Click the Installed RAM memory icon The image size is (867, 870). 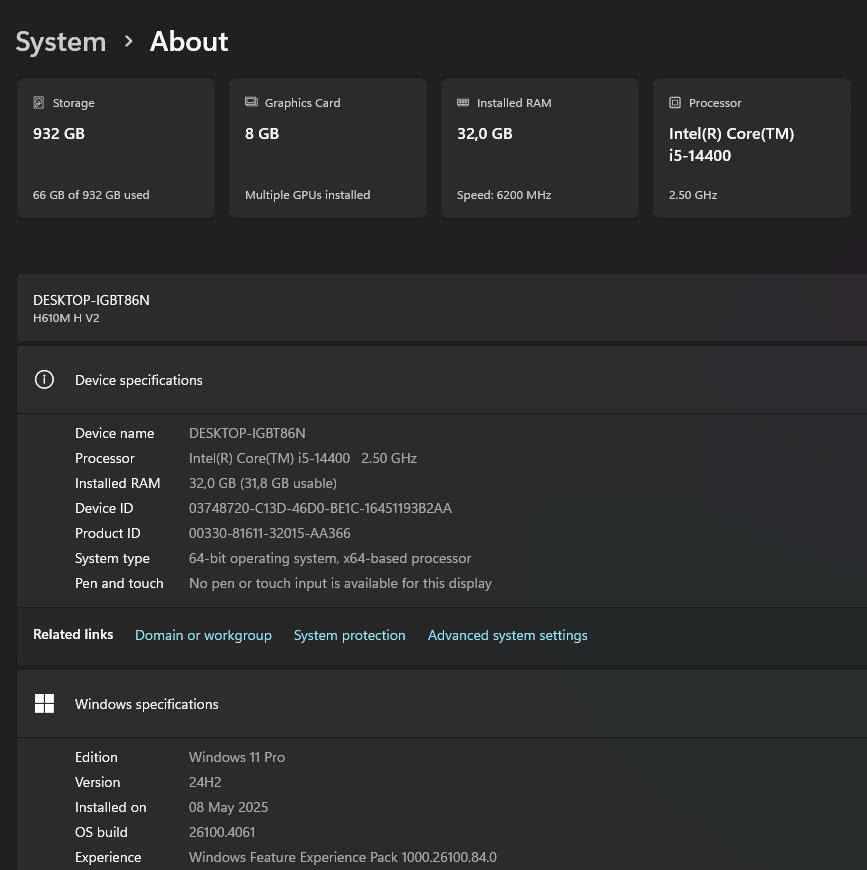(463, 102)
